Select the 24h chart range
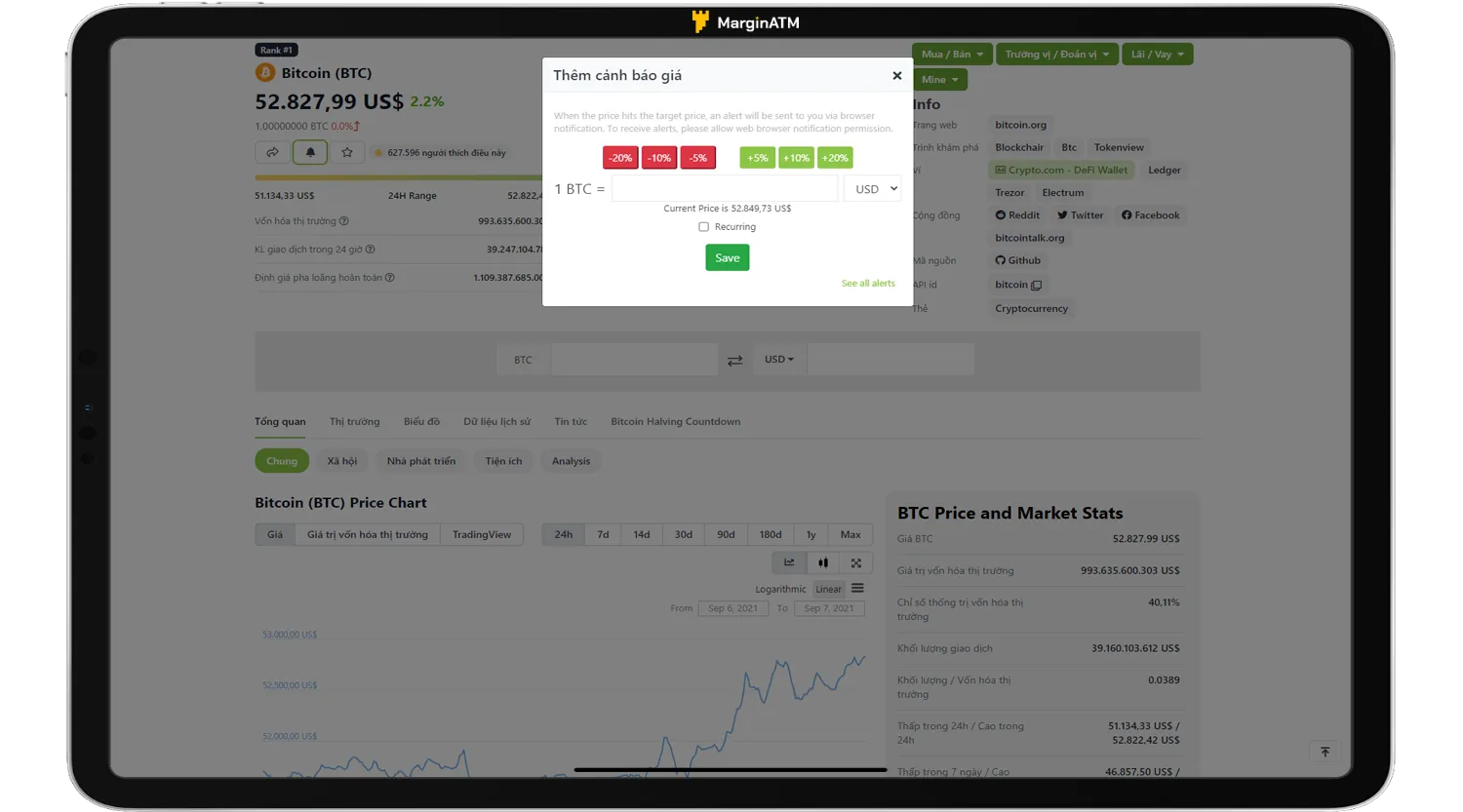1463x812 pixels. pyautogui.click(x=564, y=534)
